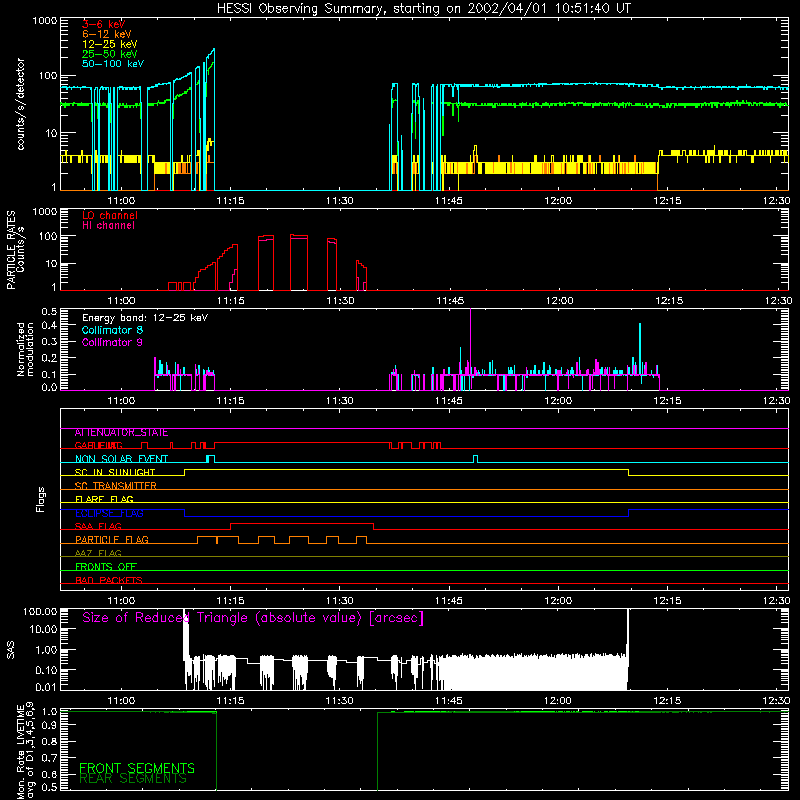This screenshot has width=800, height=800.
Task: Click the 0.9 value on the livetime axis
Action: click(x=49, y=724)
